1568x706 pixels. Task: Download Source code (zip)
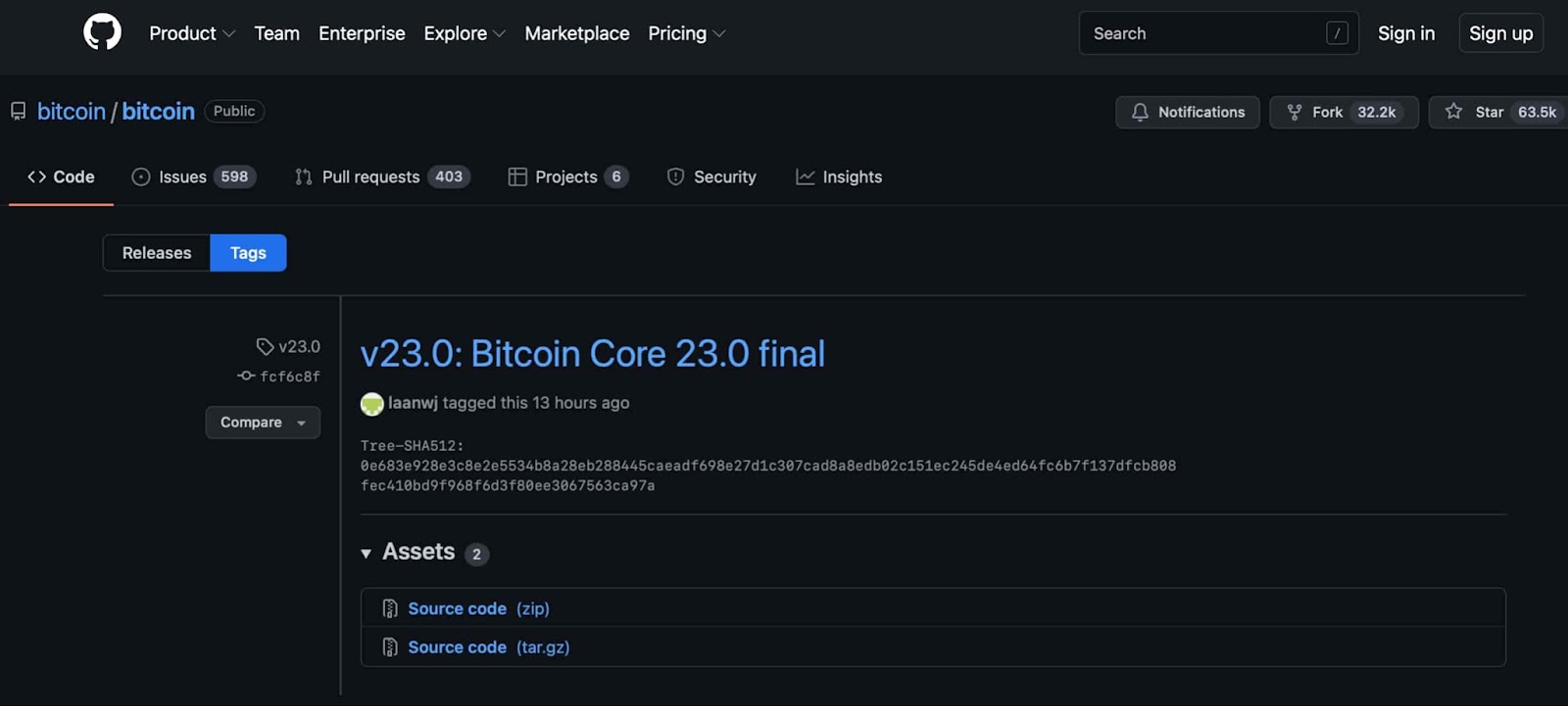[478, 609]
